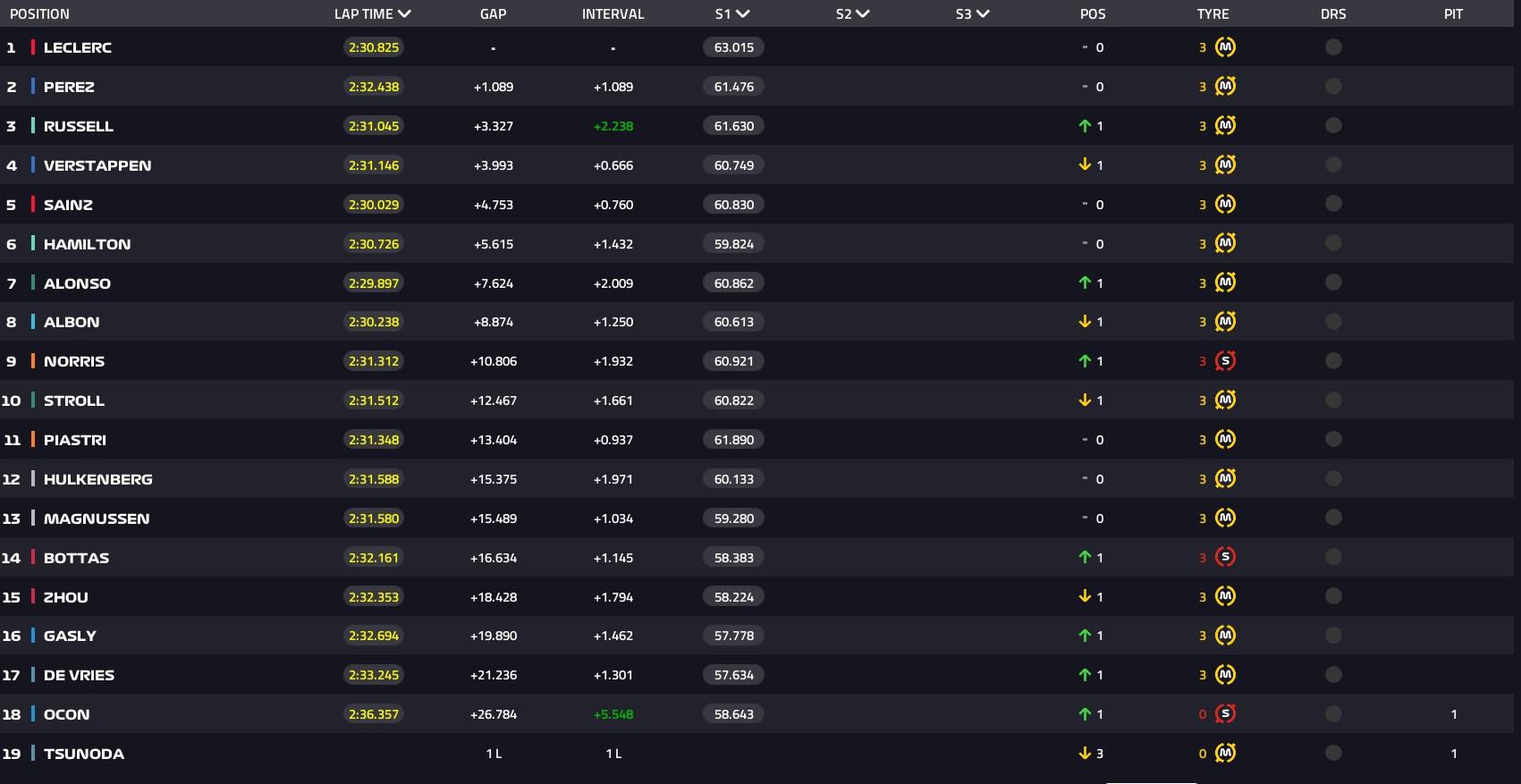Click Ocon's green position-gained arrow
The width and height of the screenshot is (1521, 784).
1085,714
